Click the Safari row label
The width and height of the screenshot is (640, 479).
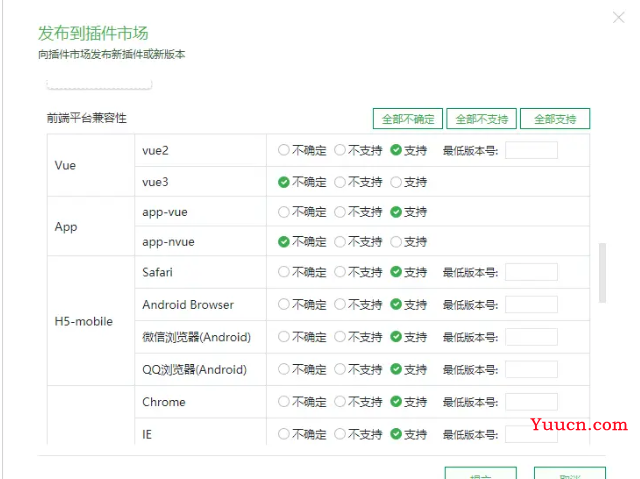tap(157, 272)
